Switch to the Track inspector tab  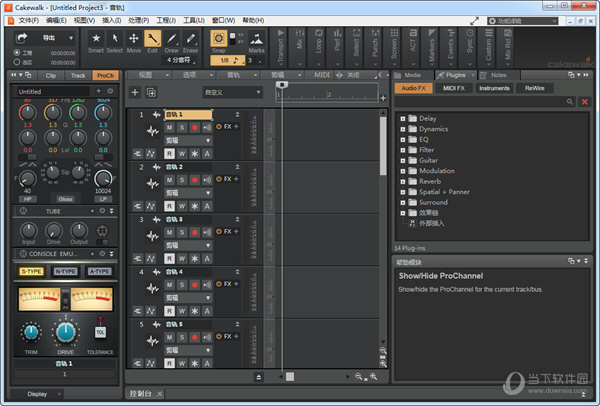pos(78,75)
